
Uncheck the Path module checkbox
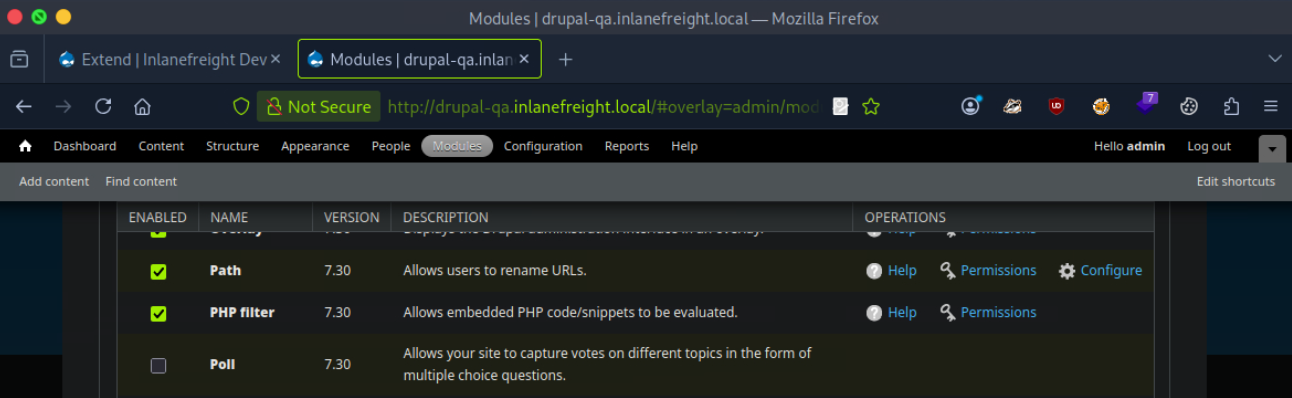click(158, 271)
